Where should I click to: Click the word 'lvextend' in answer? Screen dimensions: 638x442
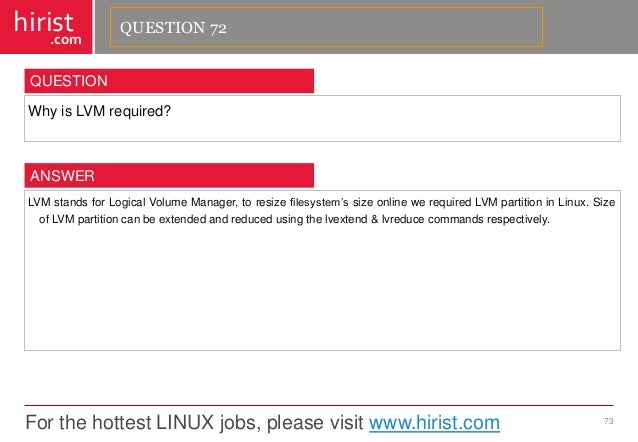[346, 219]
